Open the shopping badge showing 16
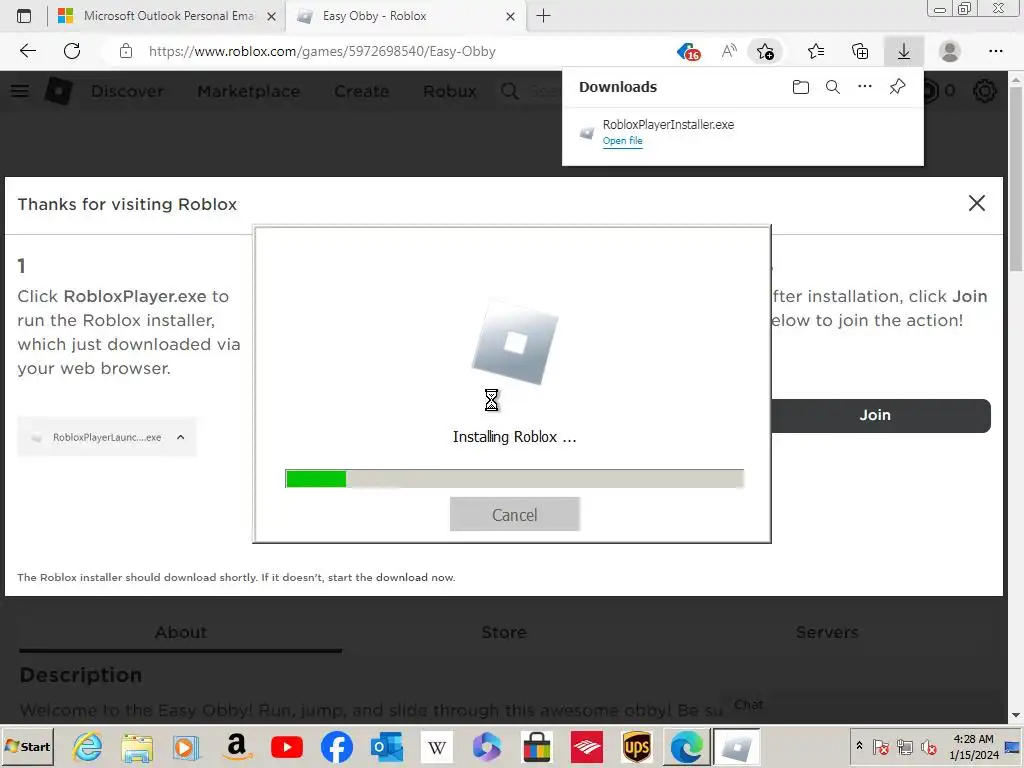Image resolution: width=1024 pixels, height=768 pixels. coord(688,51)
